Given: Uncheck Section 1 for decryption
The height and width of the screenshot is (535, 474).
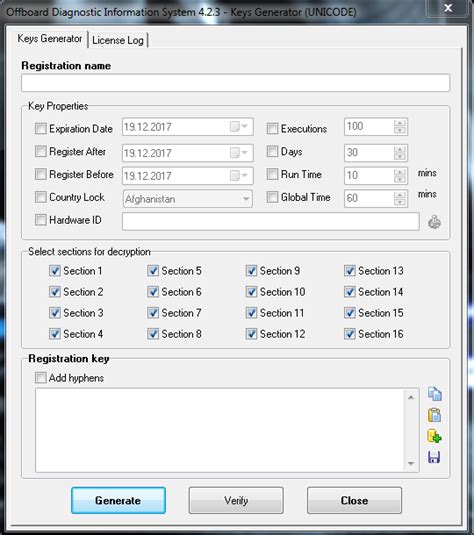Looking at the screenshot, I should coord(55,271).
